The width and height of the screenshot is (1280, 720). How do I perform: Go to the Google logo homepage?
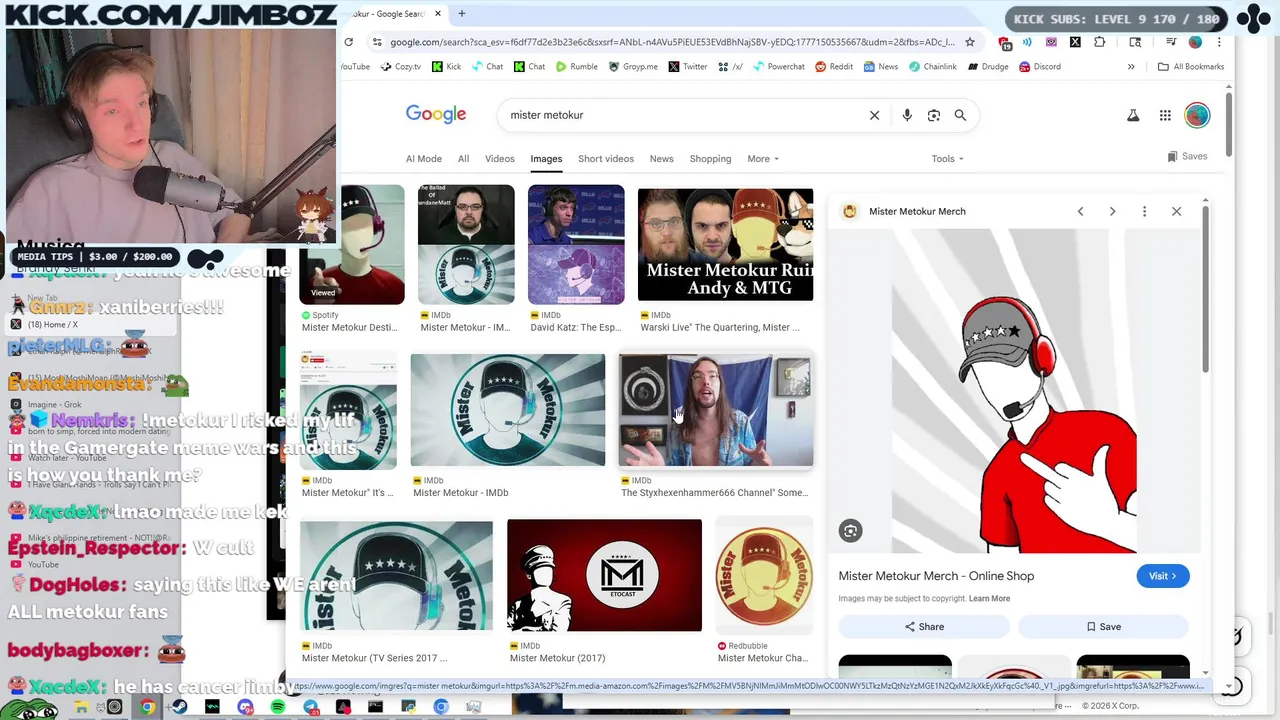click(436, 114)
